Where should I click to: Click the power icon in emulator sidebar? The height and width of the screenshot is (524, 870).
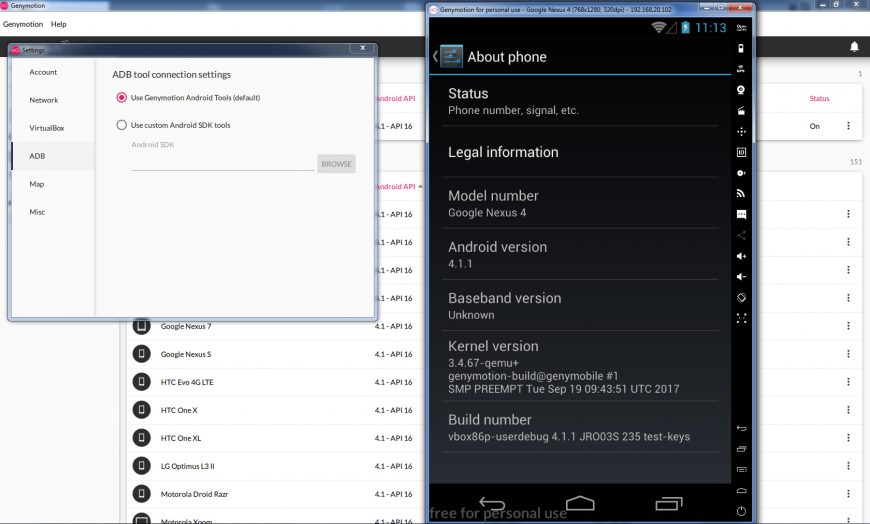tap(741, 510)
